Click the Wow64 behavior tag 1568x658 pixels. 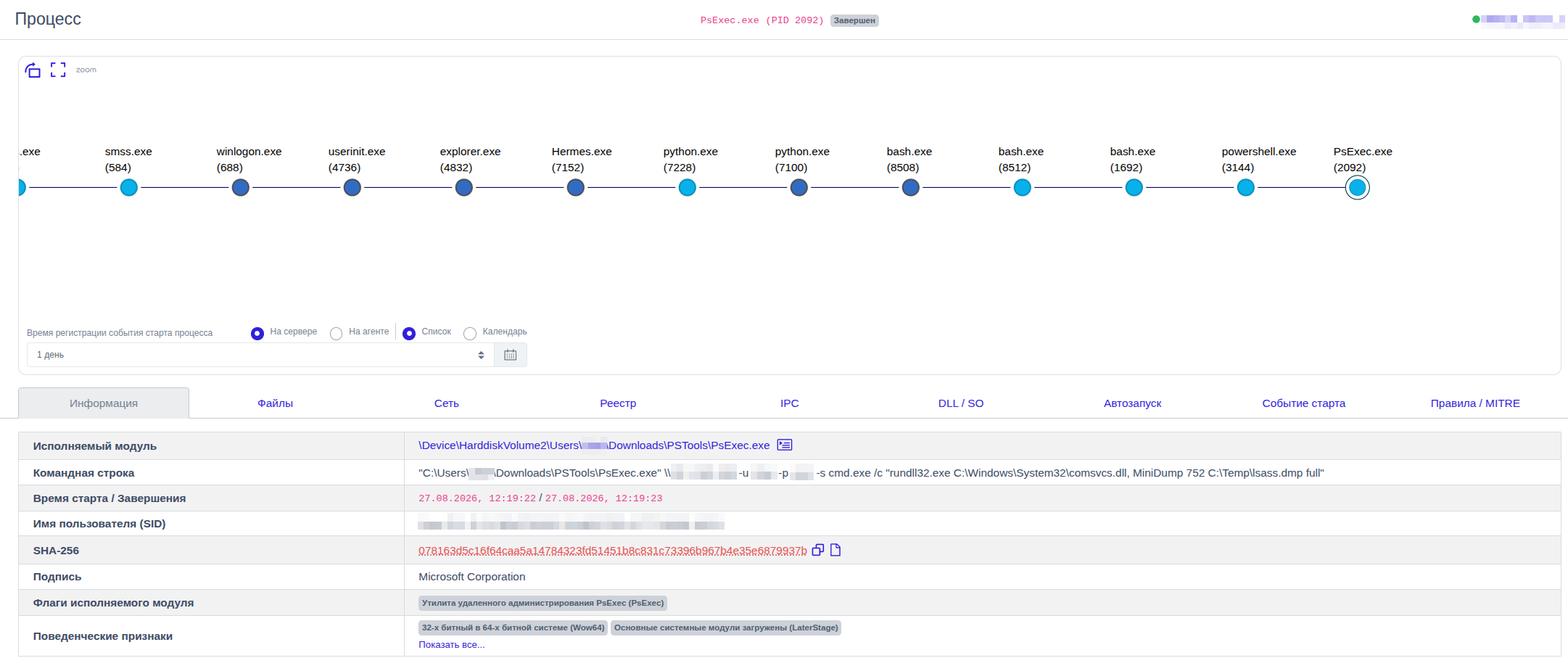pos(513,628)
